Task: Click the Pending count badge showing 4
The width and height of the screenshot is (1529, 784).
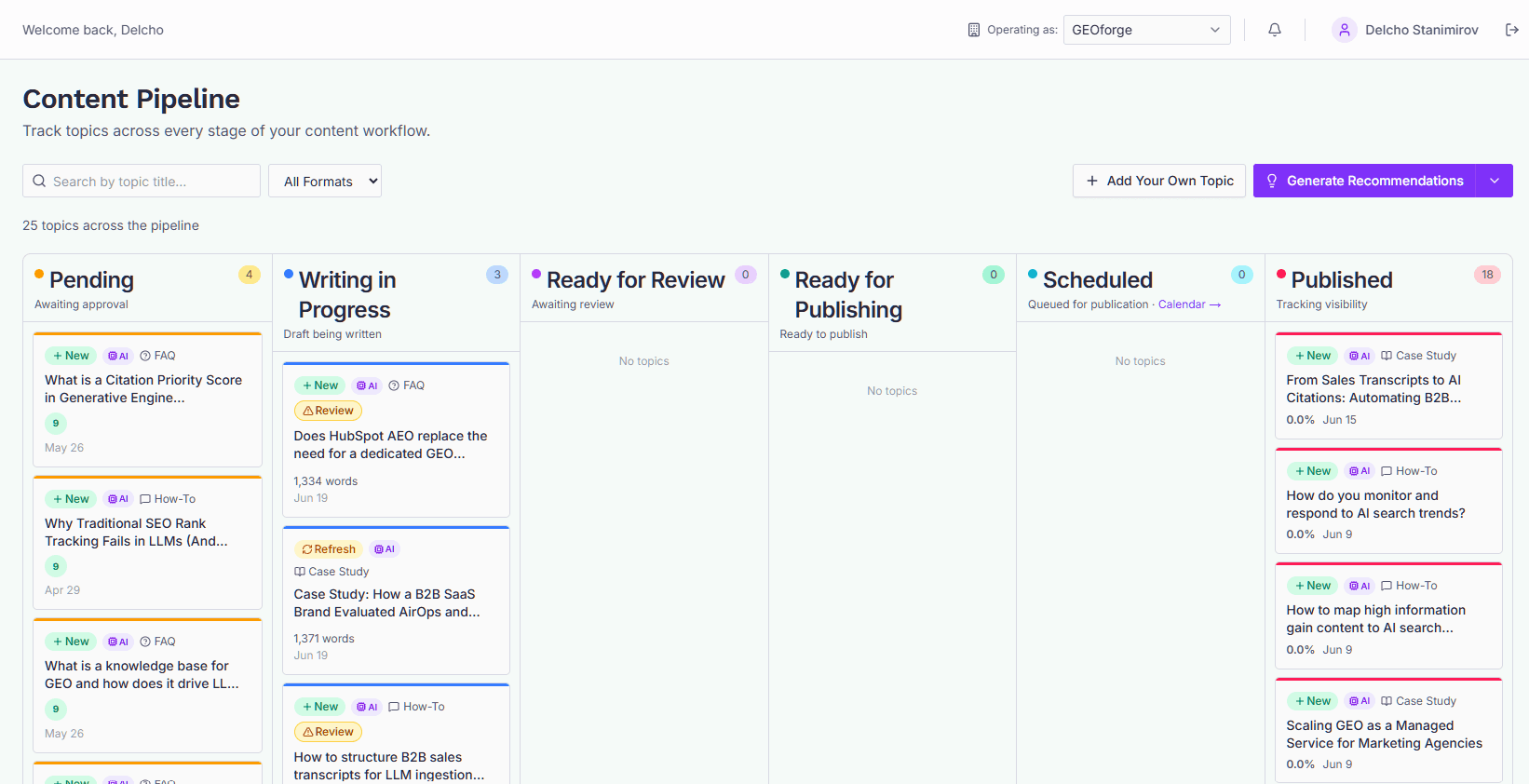Action: [x=250, y=275]
